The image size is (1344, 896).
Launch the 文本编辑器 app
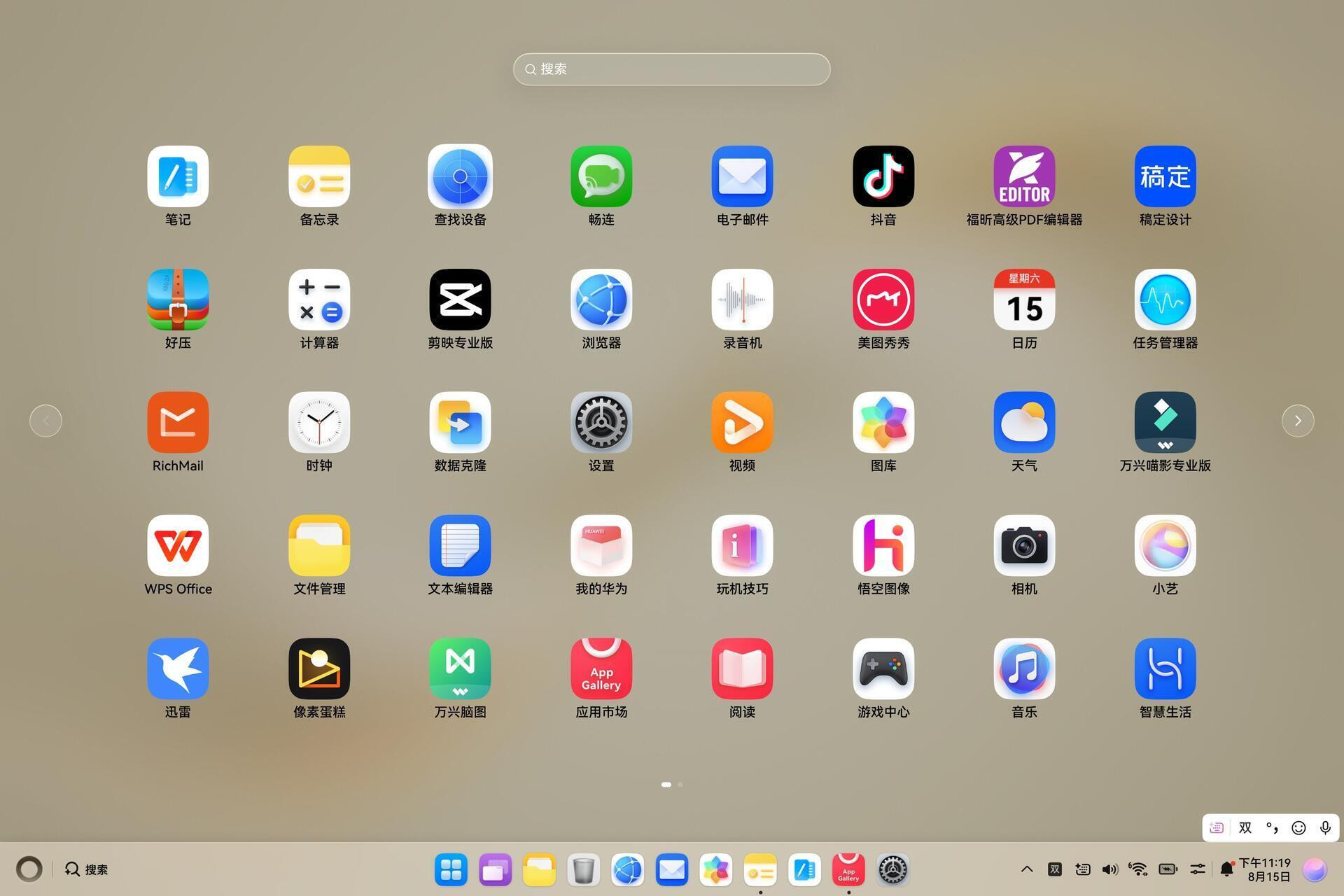[x=460, y=545]
